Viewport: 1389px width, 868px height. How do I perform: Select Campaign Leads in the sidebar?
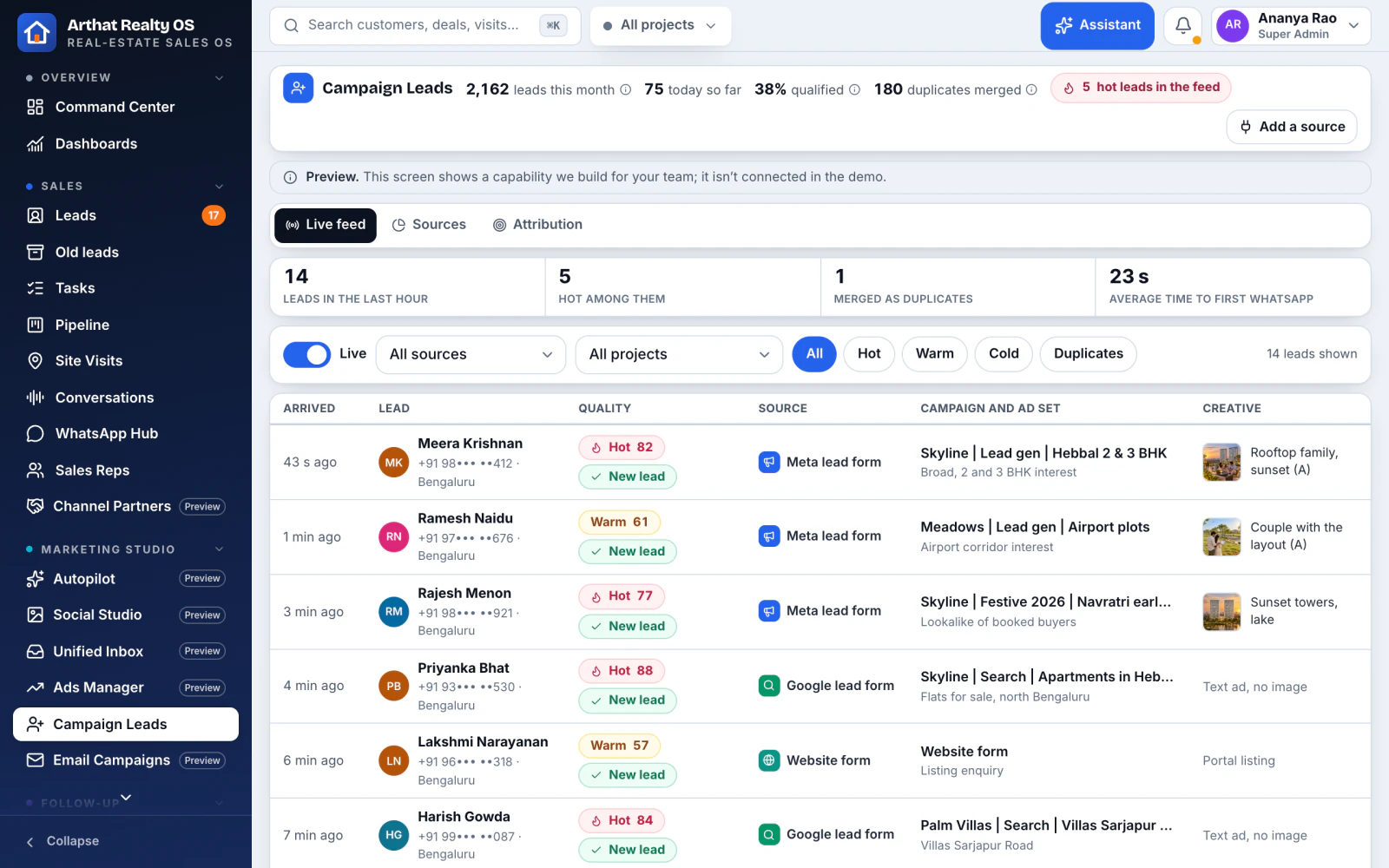[126, 724]
